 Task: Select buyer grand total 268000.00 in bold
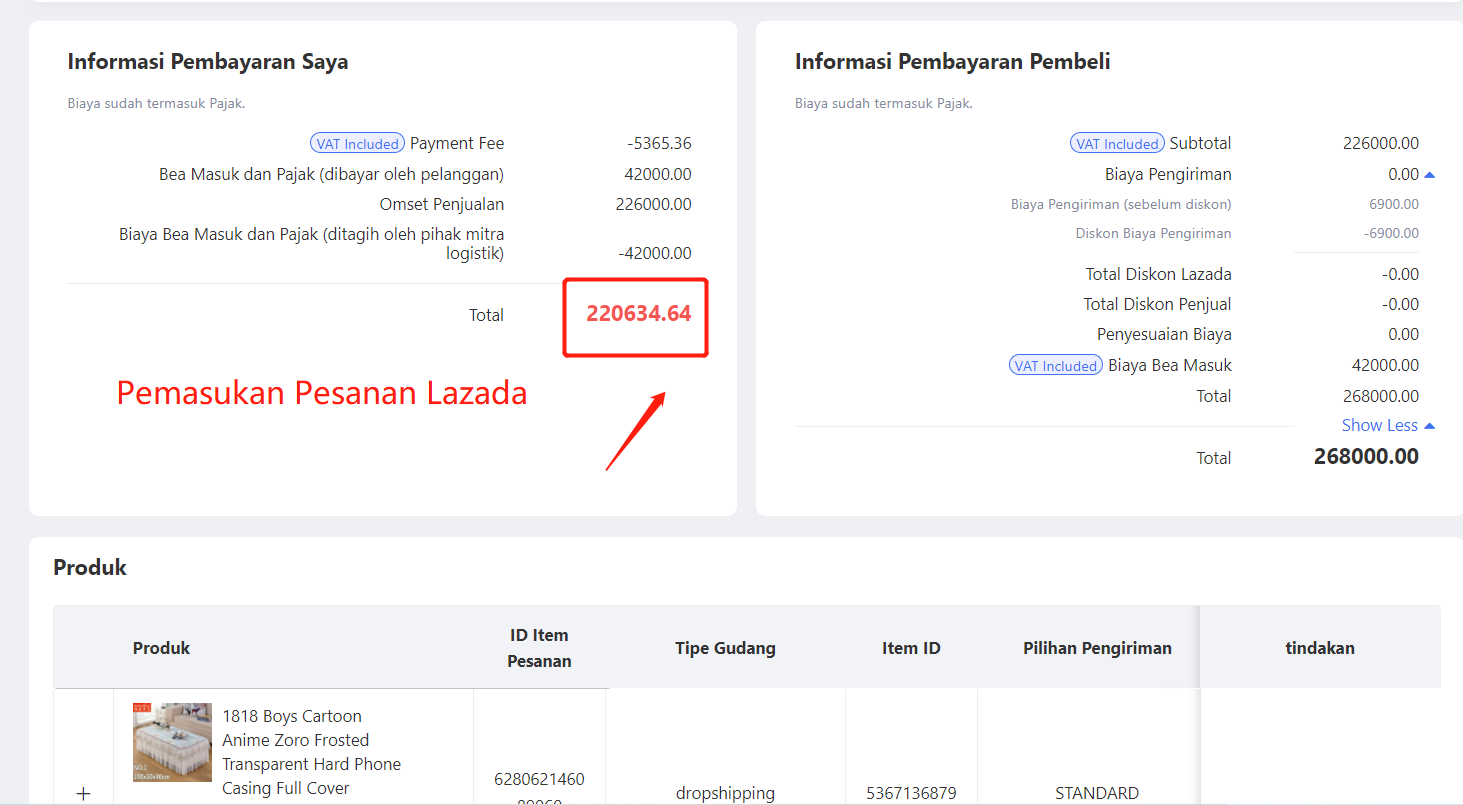(x=1366, y=457)
